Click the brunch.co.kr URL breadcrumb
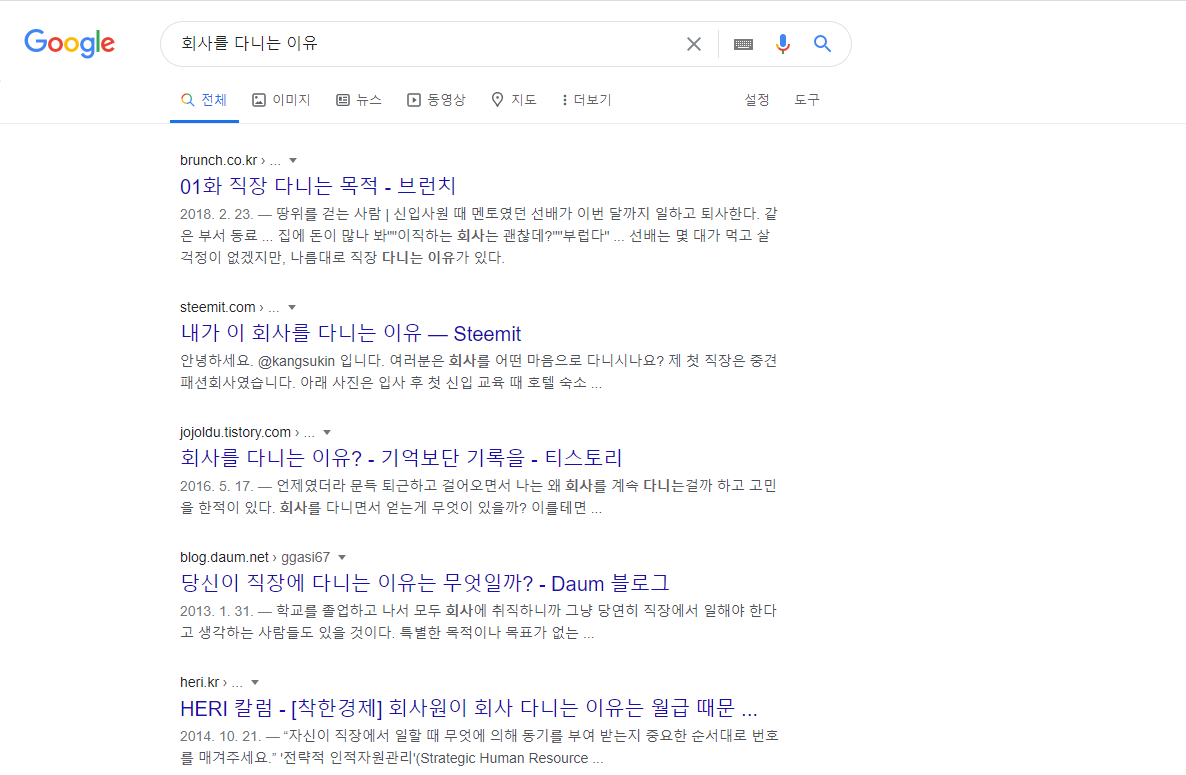 230,160
